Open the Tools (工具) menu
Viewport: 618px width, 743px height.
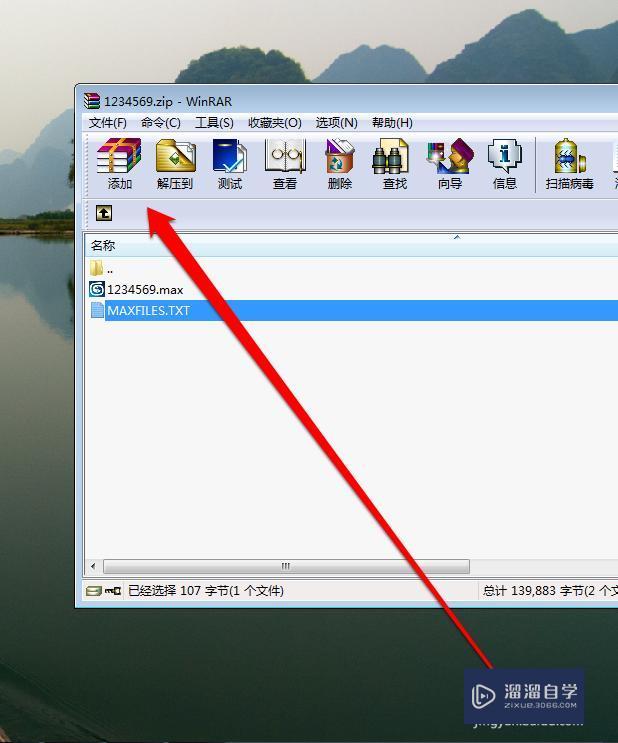214,123
